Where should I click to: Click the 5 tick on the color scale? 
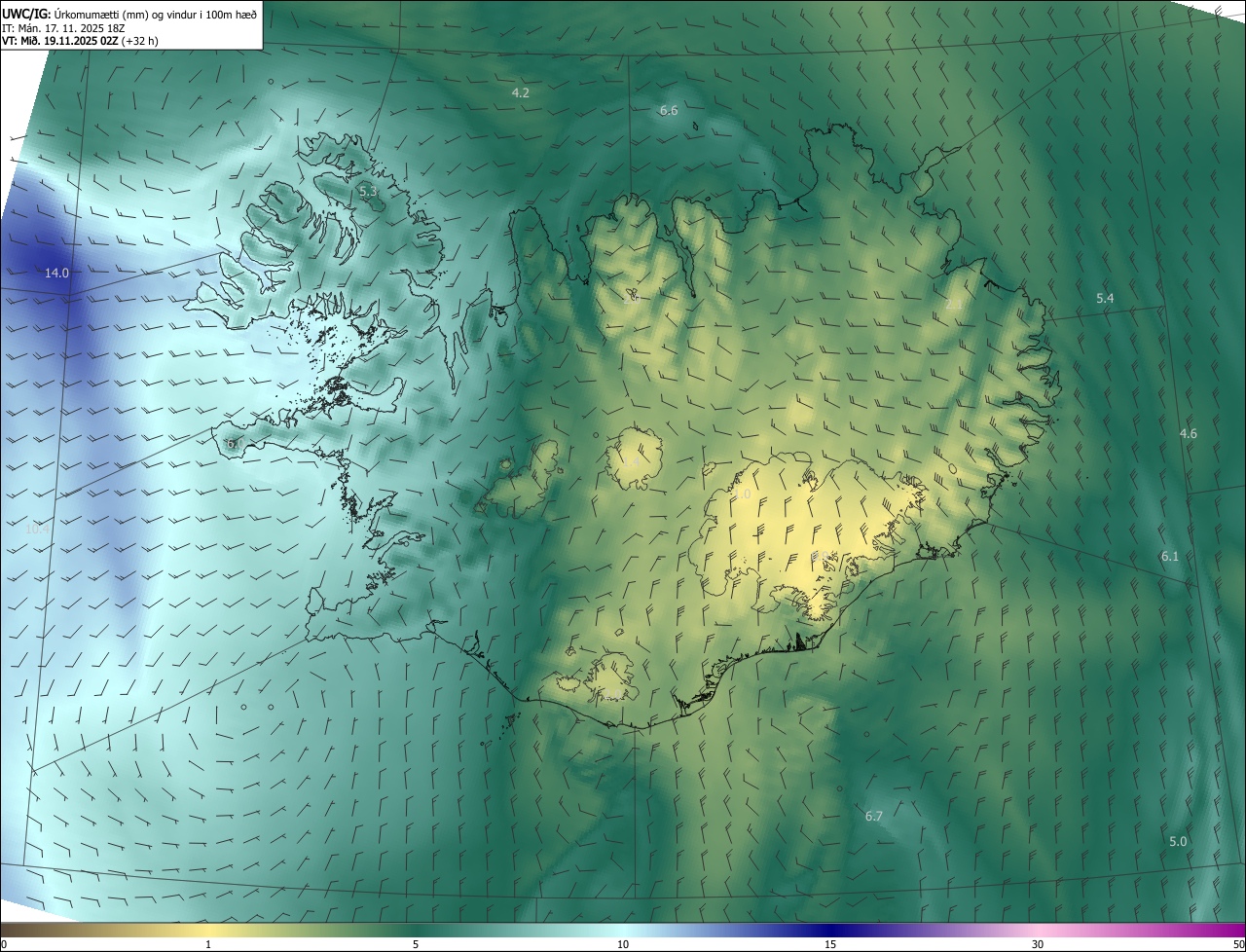416,944
